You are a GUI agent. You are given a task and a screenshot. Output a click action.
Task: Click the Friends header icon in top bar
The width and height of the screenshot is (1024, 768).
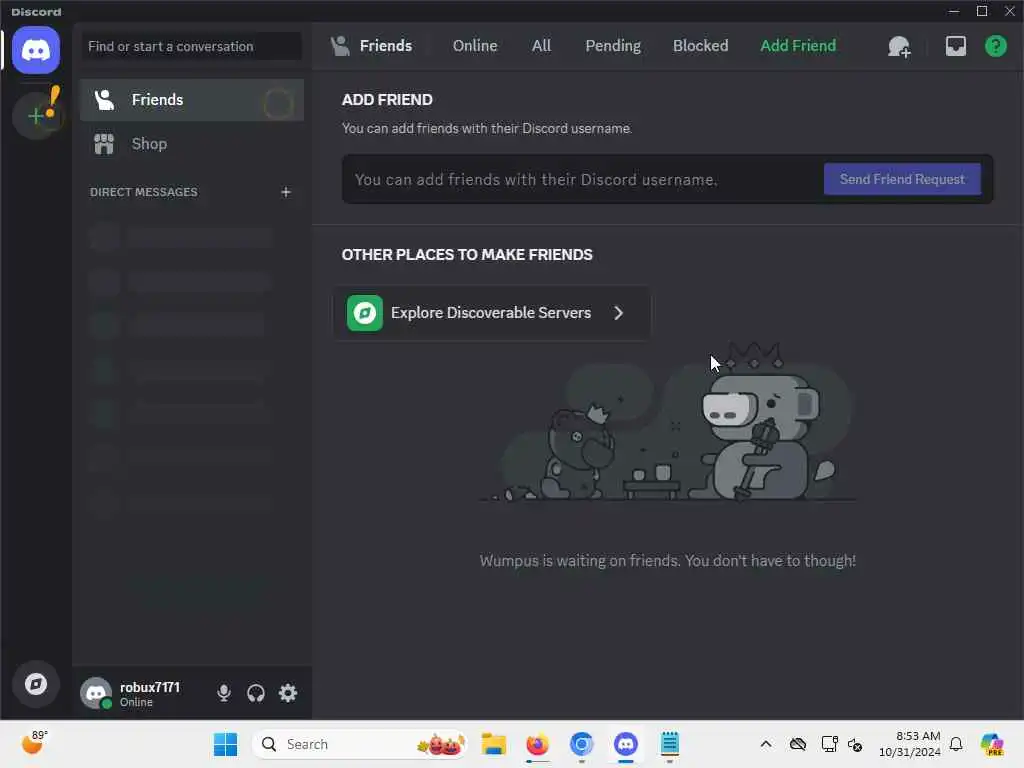click(x=340, y=46)
